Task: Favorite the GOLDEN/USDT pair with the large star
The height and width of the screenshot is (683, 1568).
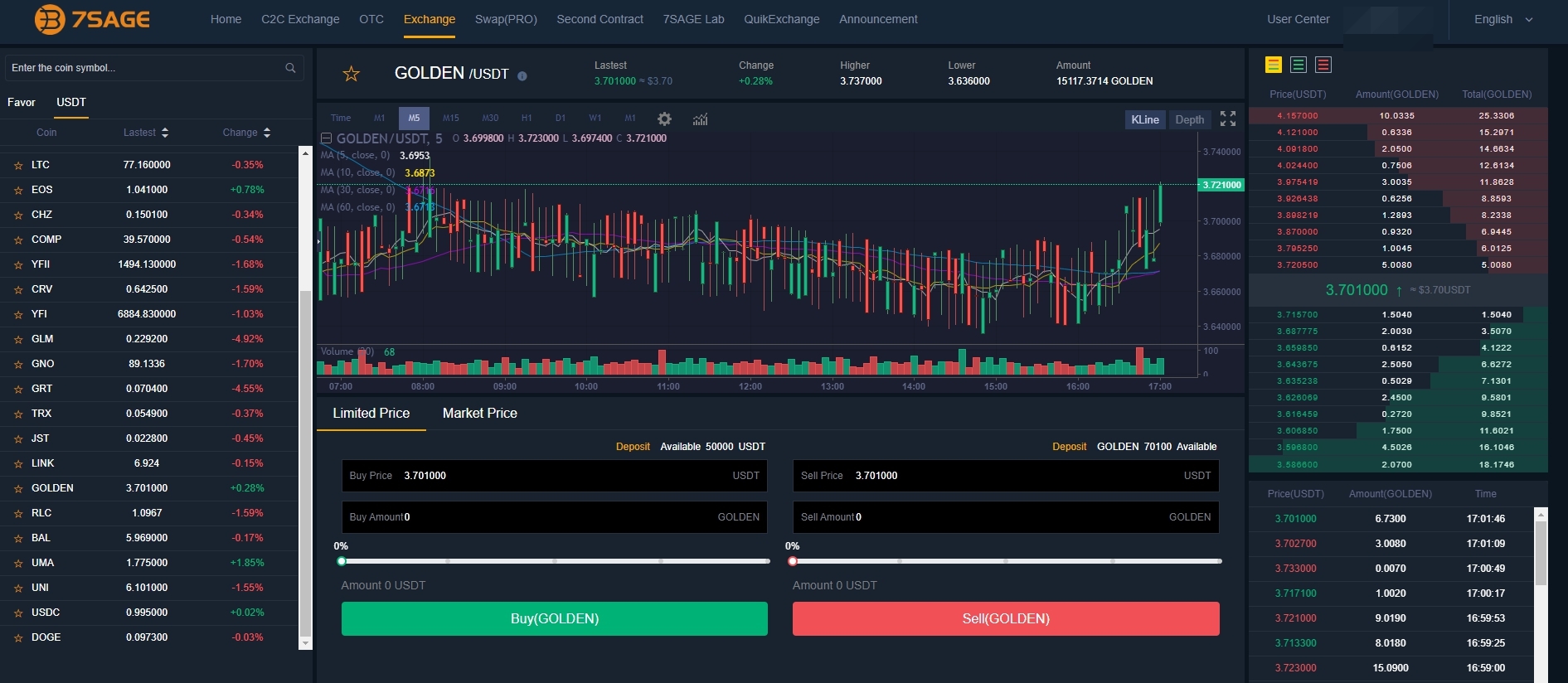Action: [352, 74]
